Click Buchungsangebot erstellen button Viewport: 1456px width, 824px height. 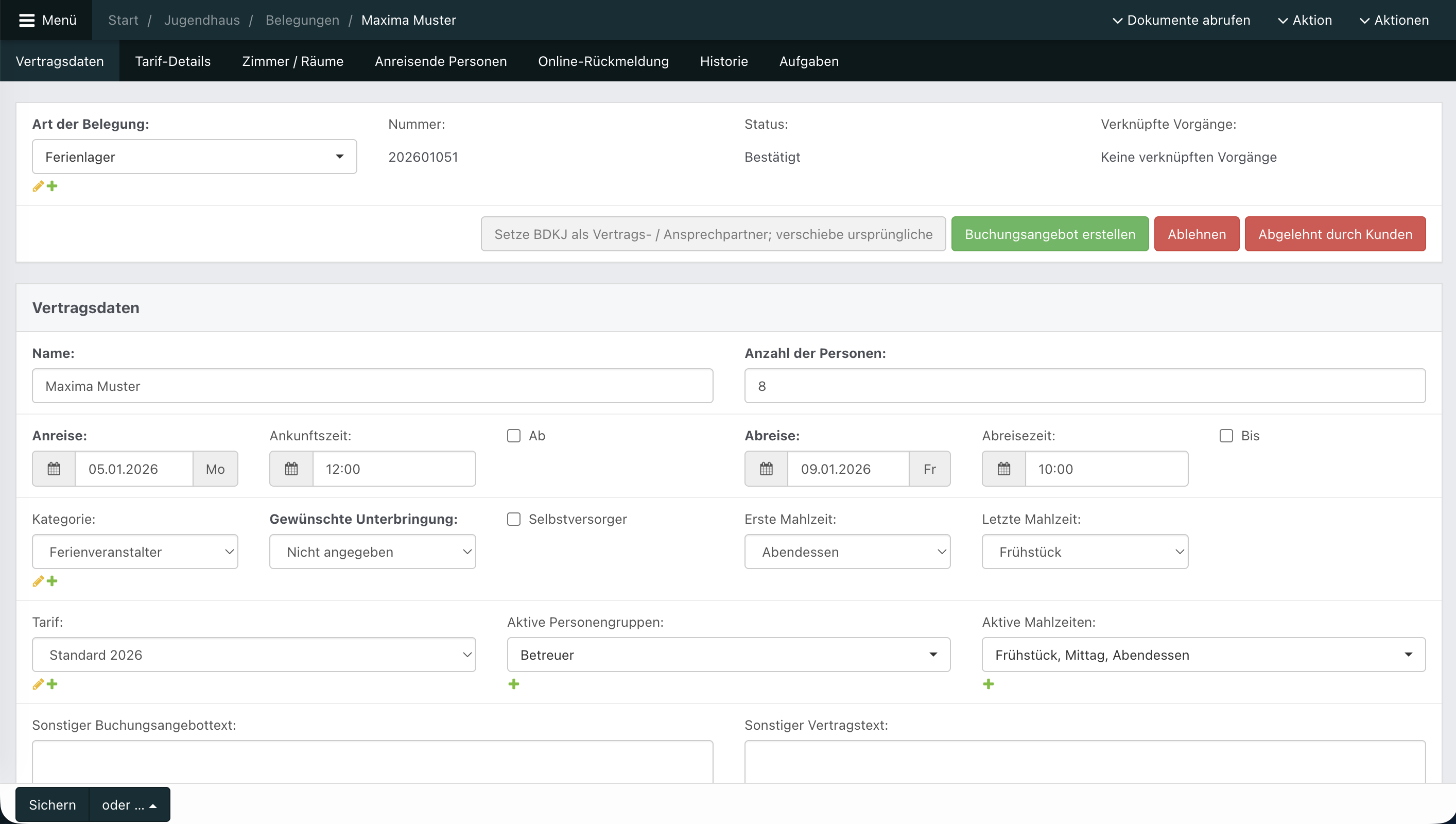1049,234
